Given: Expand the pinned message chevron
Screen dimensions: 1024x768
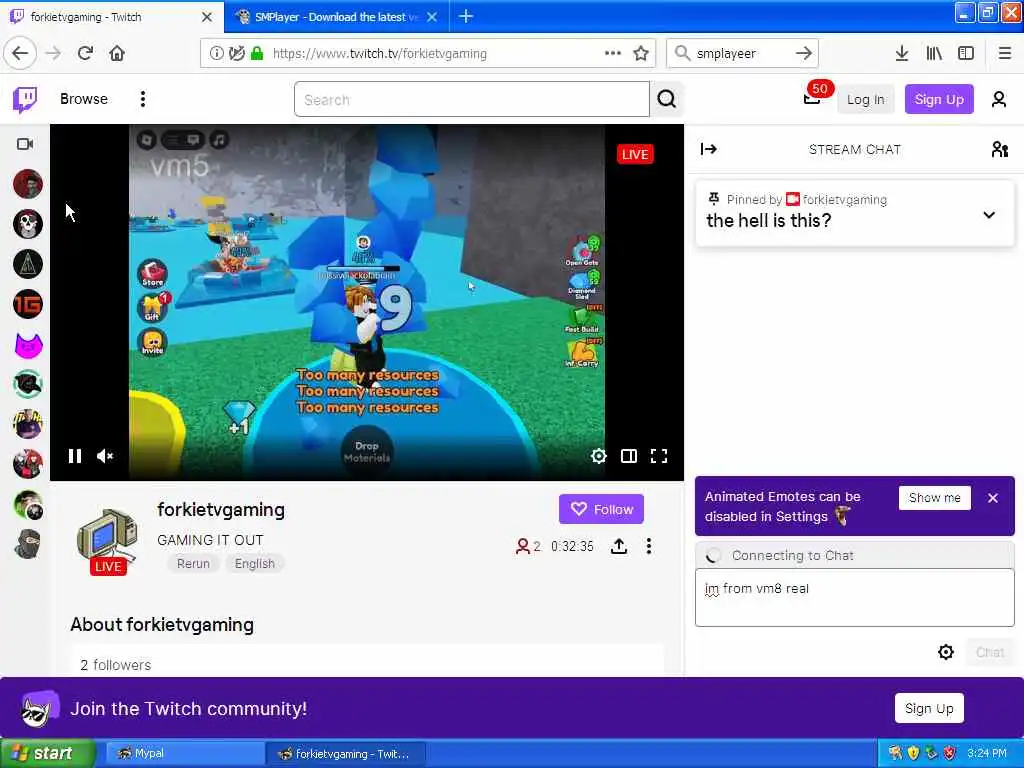Looking at the screenshot, I should point(989,215).
